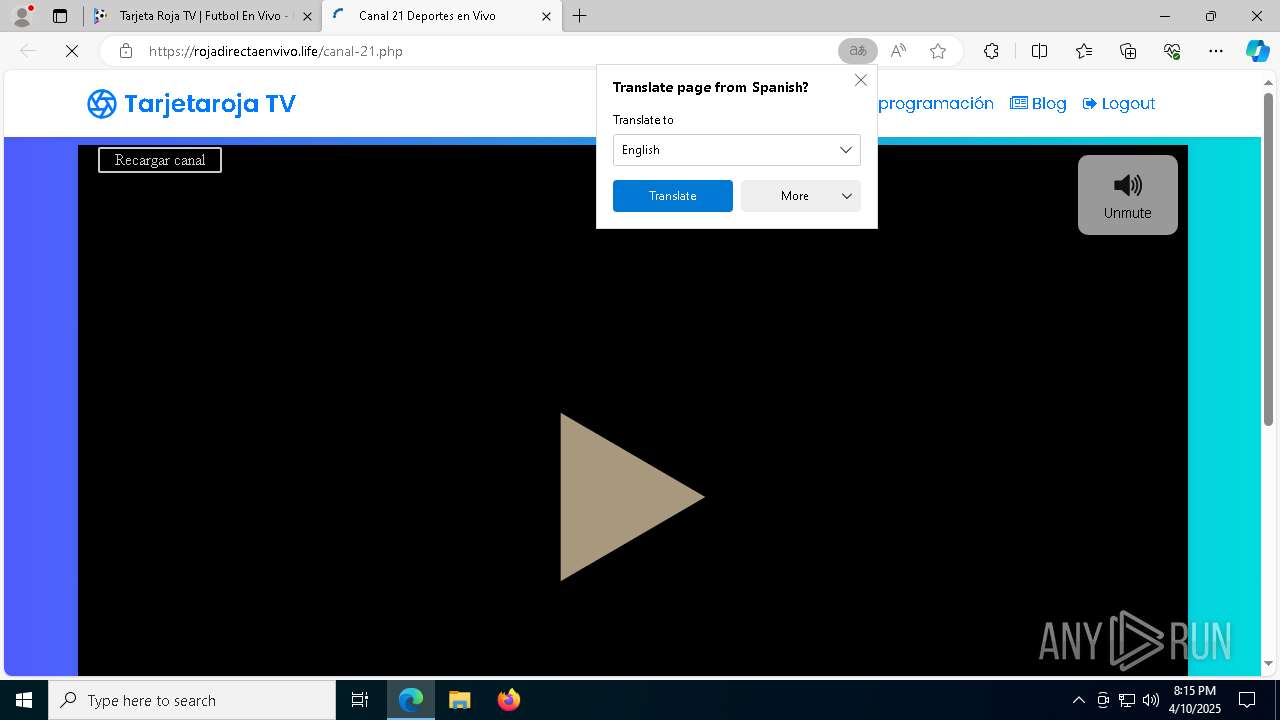The image size is (1280, 720).
Task: Close the Canal 21 Deportes en Vivo tab
Action: click(546, 16)
